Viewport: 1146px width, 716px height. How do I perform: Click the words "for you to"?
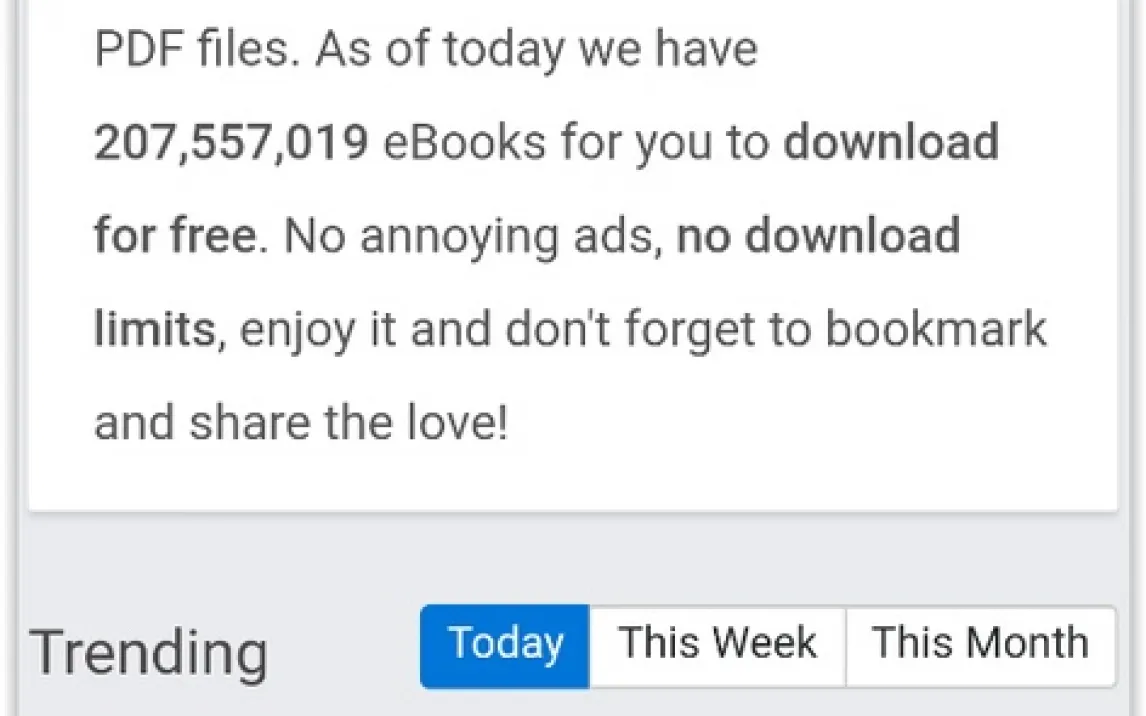(x=664, y=144)
